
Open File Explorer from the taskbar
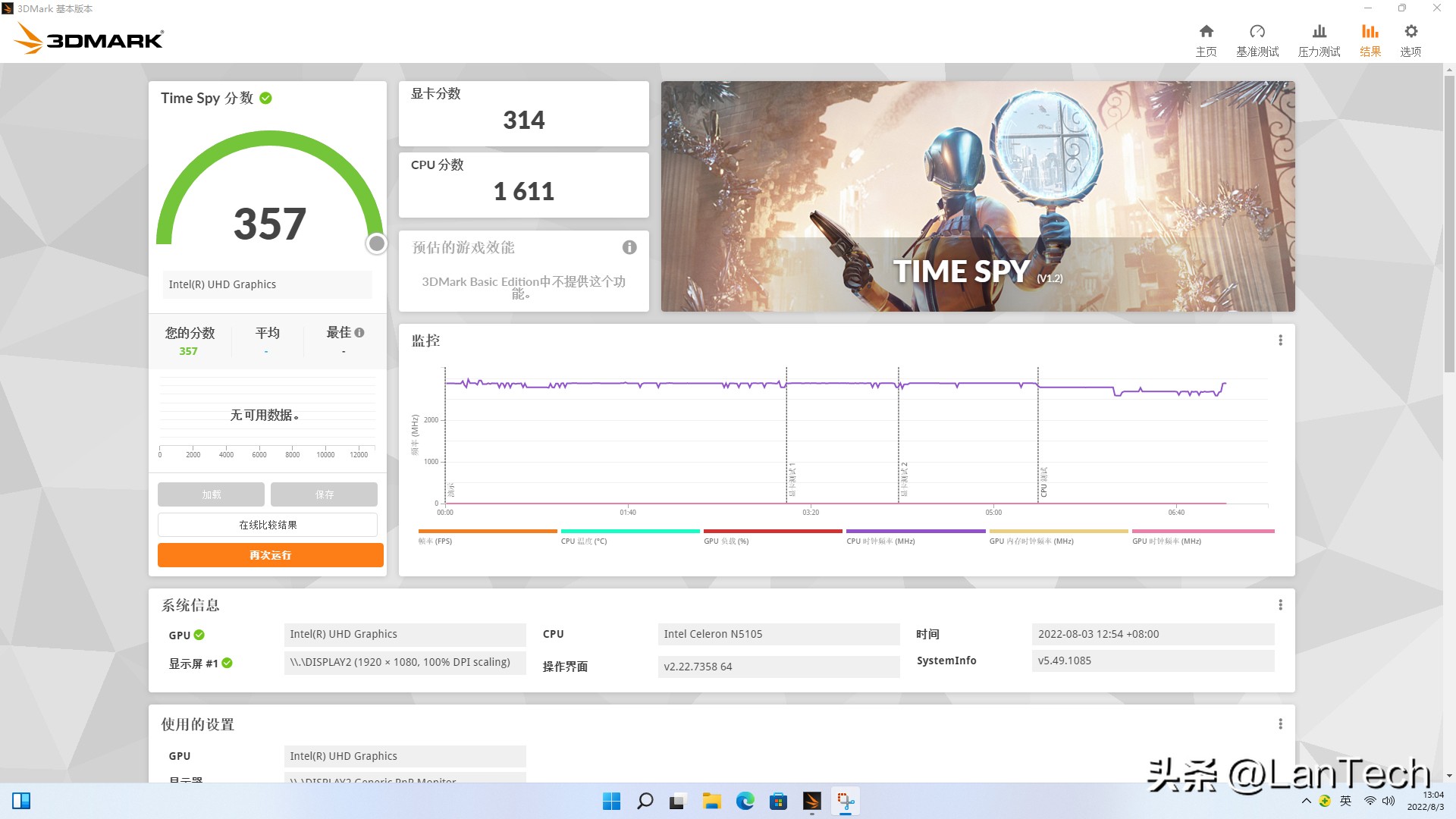click(x=711, y=801)
